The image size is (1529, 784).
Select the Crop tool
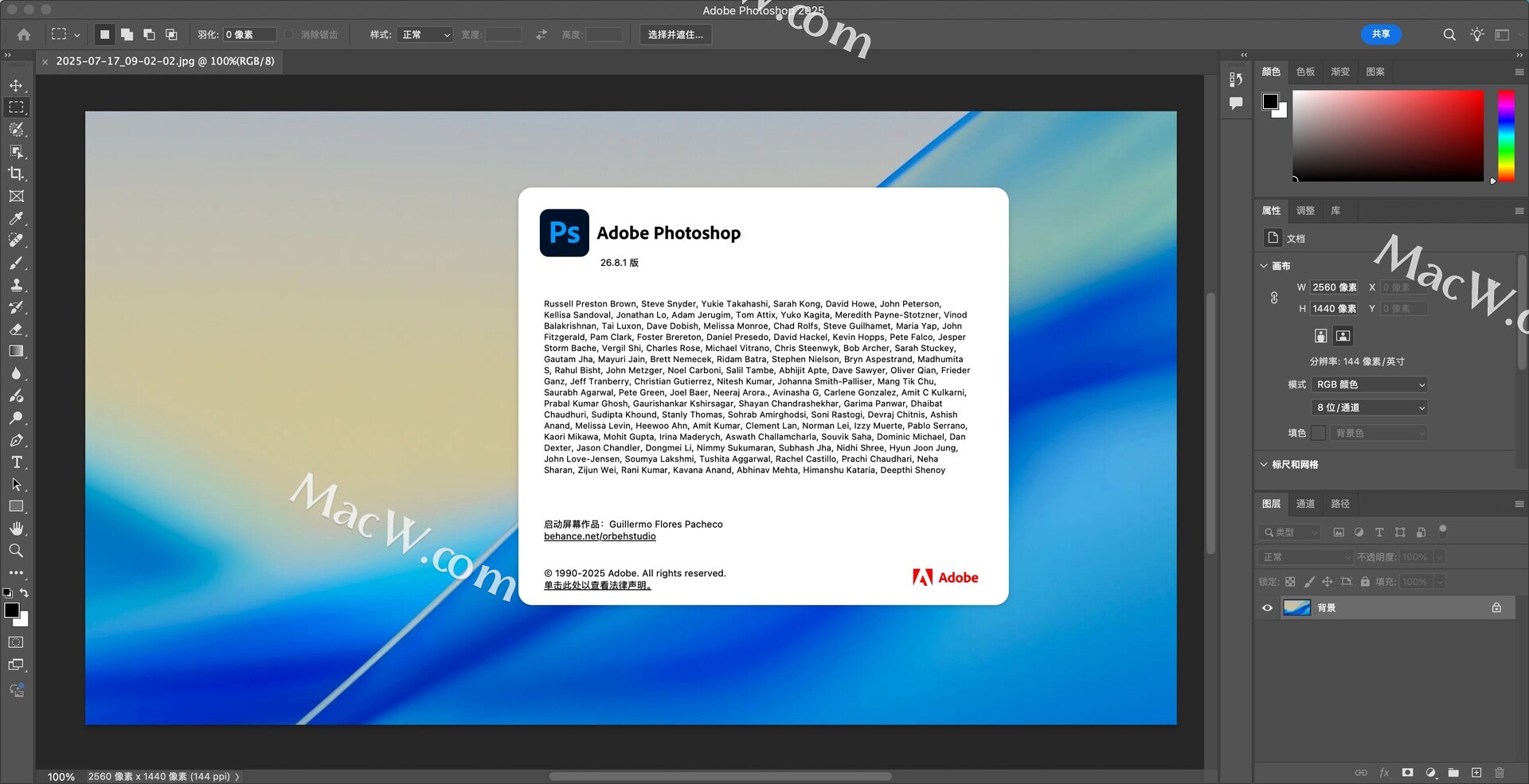point(16,174)
